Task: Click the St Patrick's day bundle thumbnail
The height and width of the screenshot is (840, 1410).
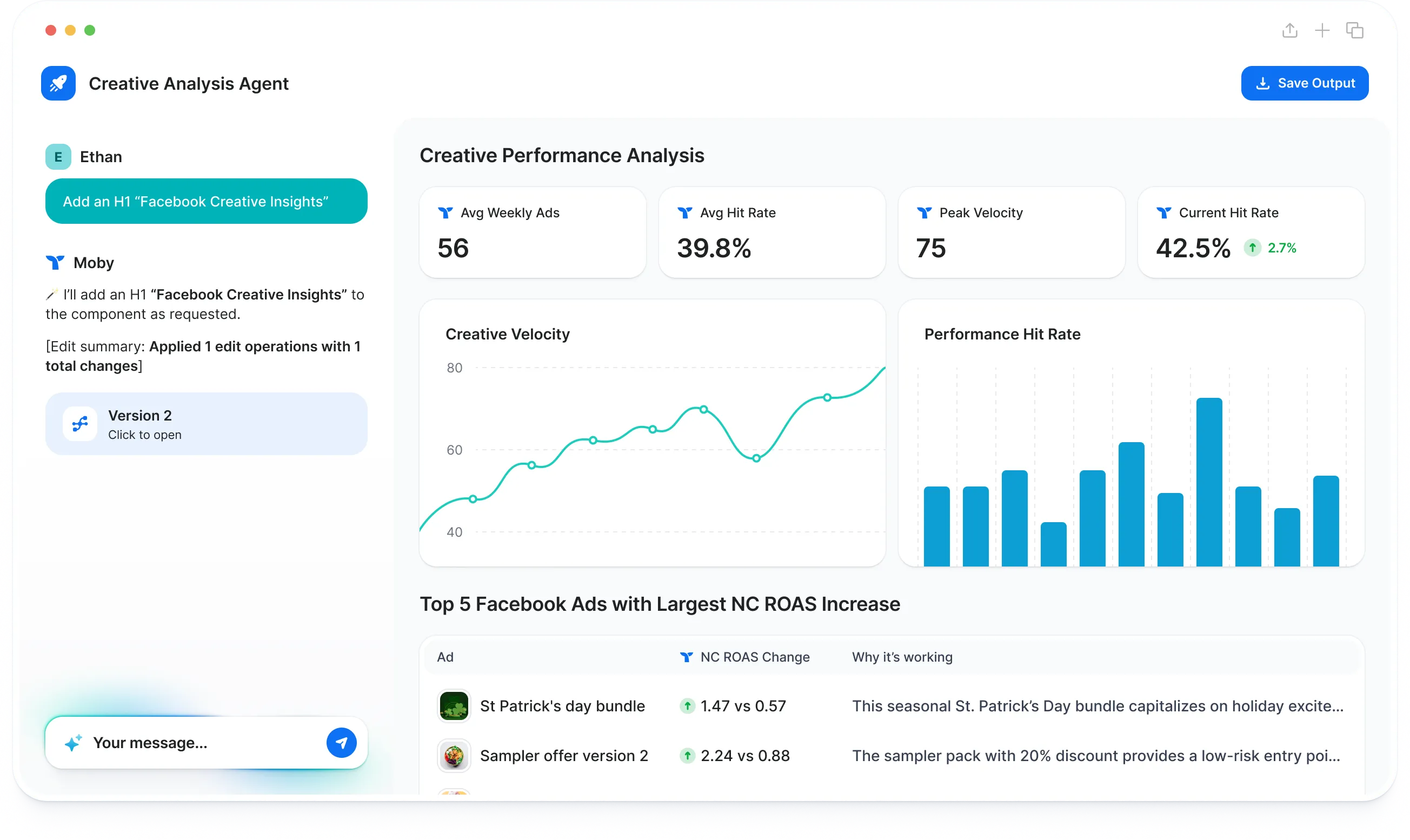Action: (454, 706)
